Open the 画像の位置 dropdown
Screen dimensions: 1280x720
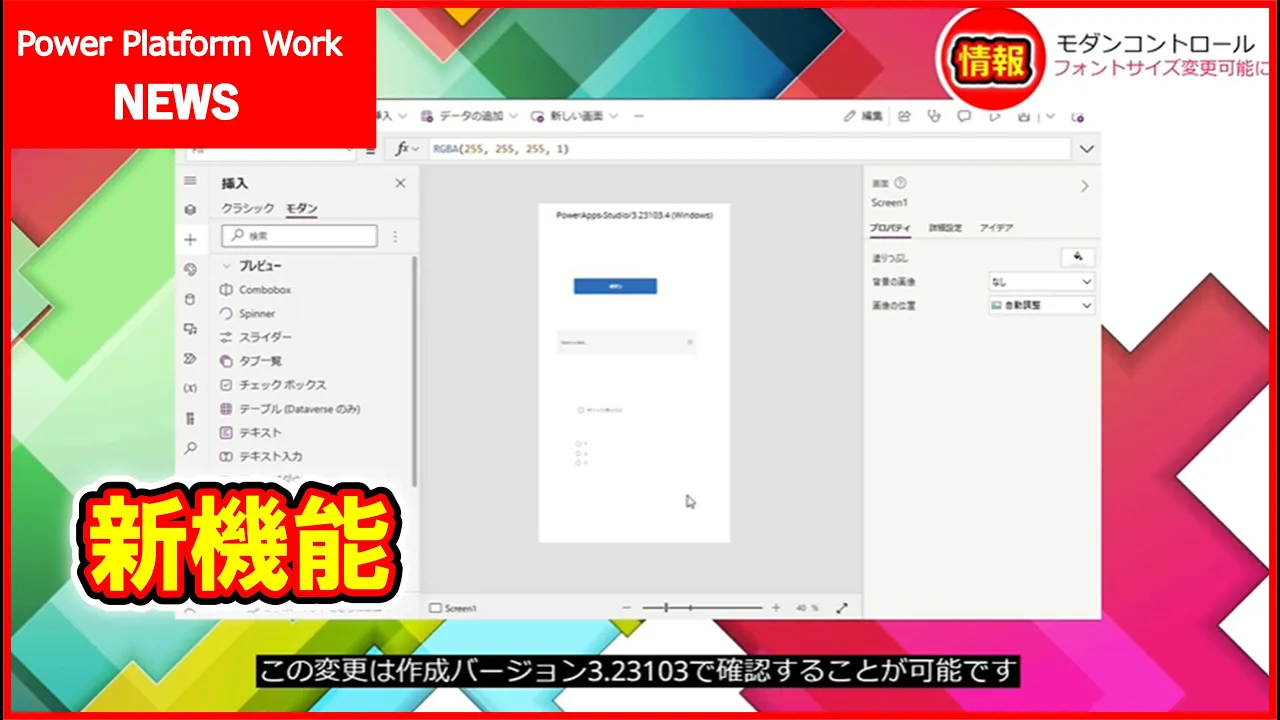pyautogui.click(x=1041, y=305)
